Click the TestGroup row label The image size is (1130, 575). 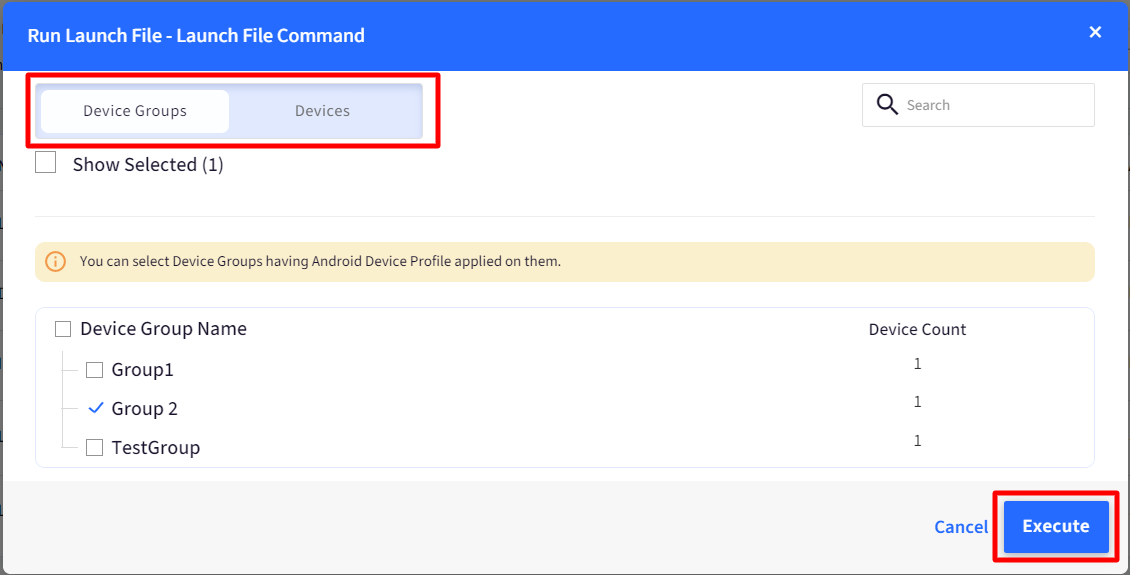155,448
